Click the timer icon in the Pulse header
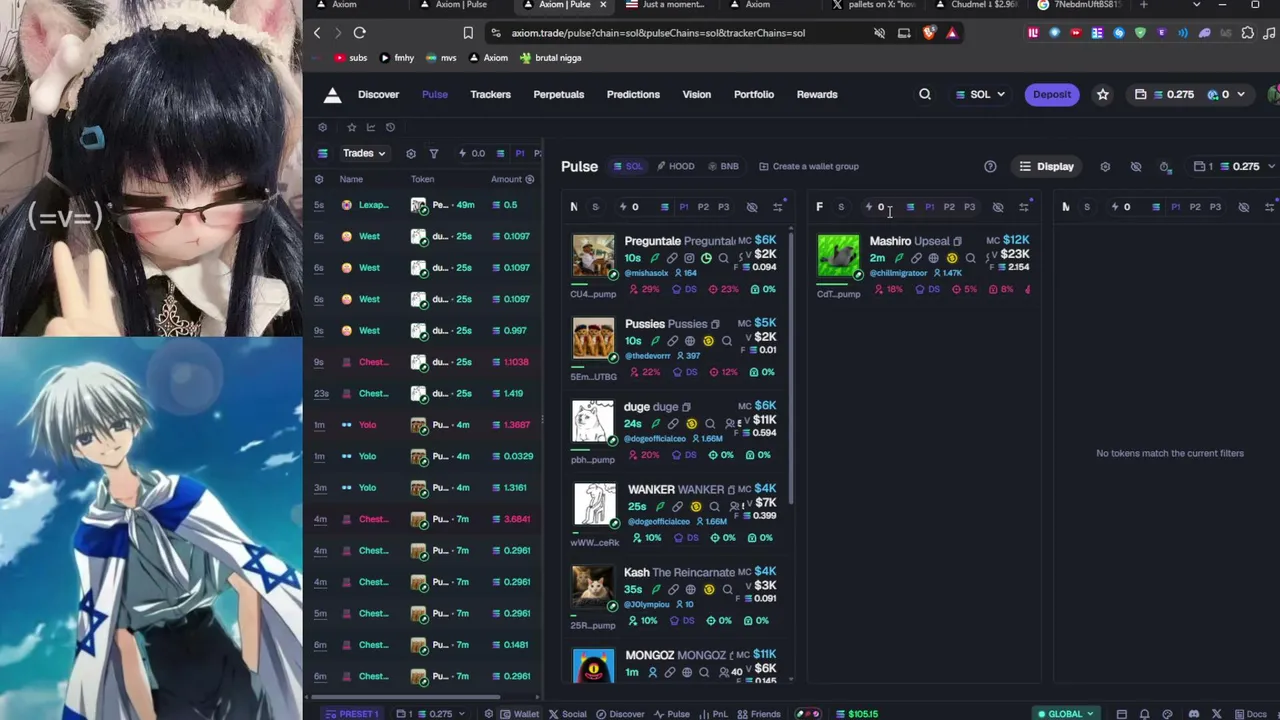Viewport: 1280px width, 720px height. (1165, 167)
